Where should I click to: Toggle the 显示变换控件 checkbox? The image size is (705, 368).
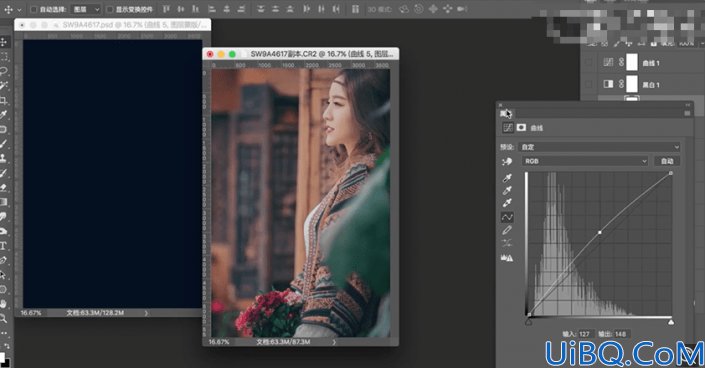tap(110, 9)
